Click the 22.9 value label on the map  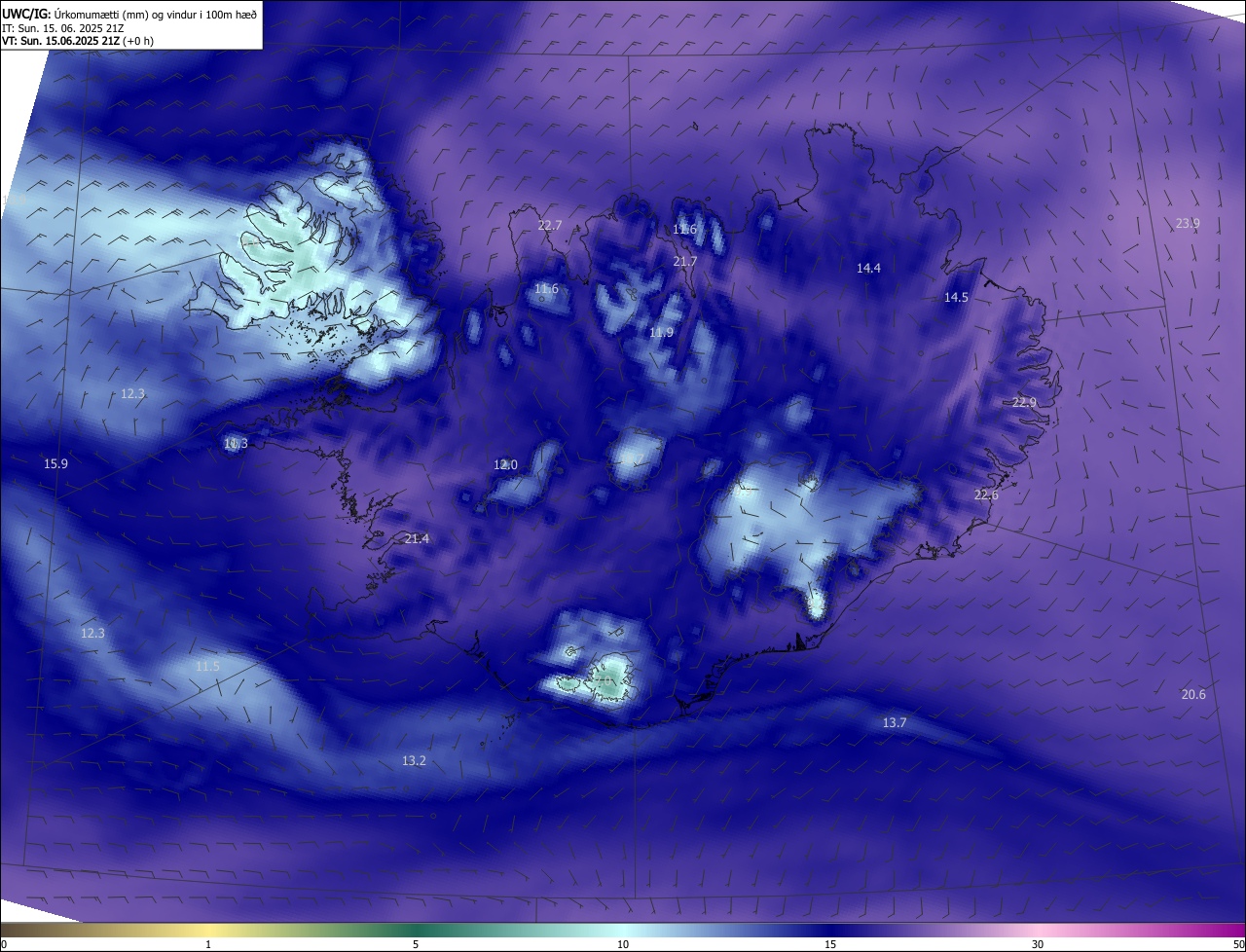(x=1024, y=402)
